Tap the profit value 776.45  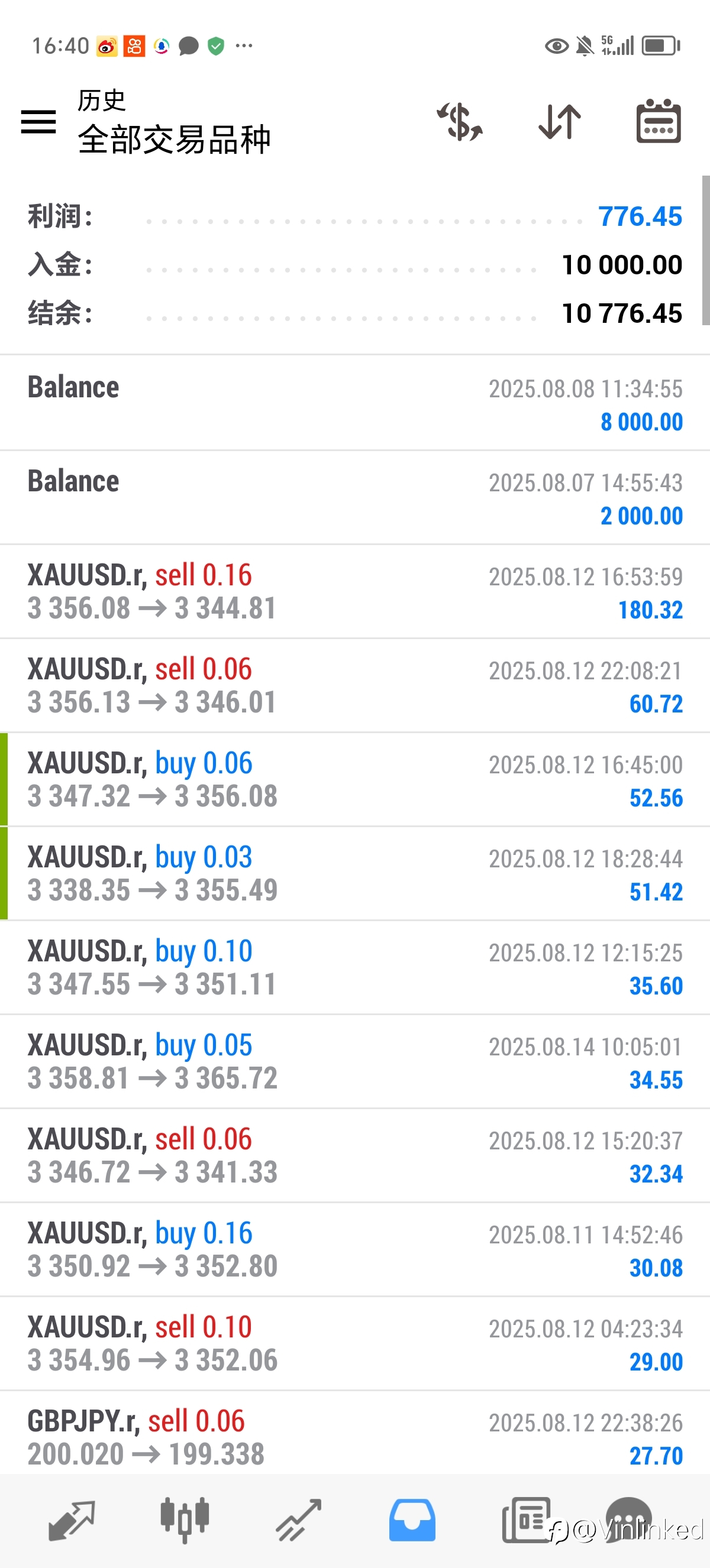tap(640, 216)
